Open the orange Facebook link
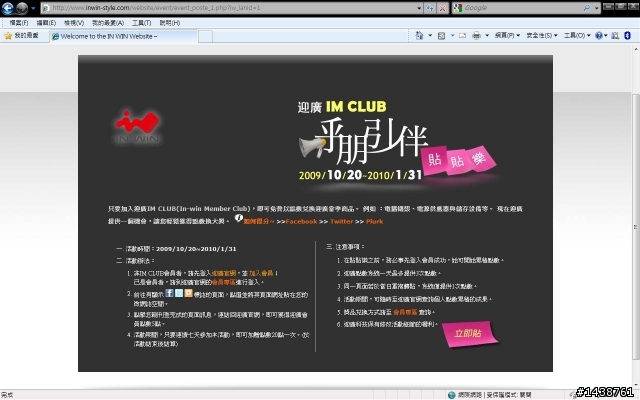Screen dimensions: 640x400 (x=301, y=221)
